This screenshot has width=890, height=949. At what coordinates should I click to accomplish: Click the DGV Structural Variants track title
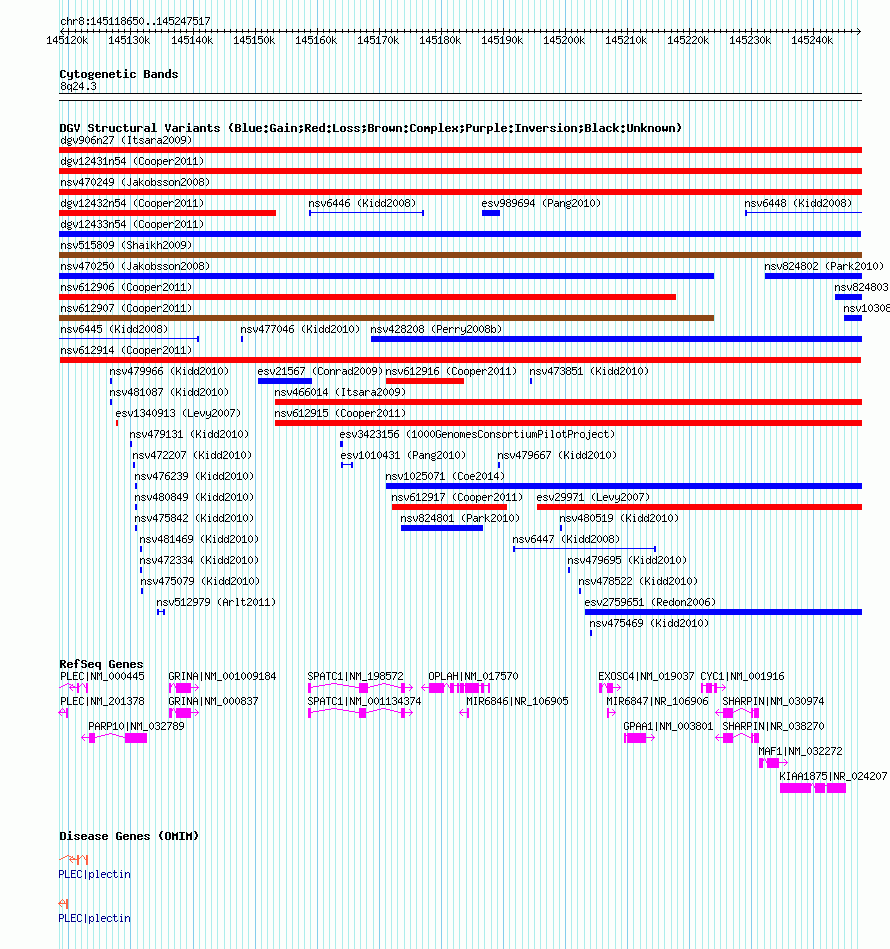pos(370,128)
